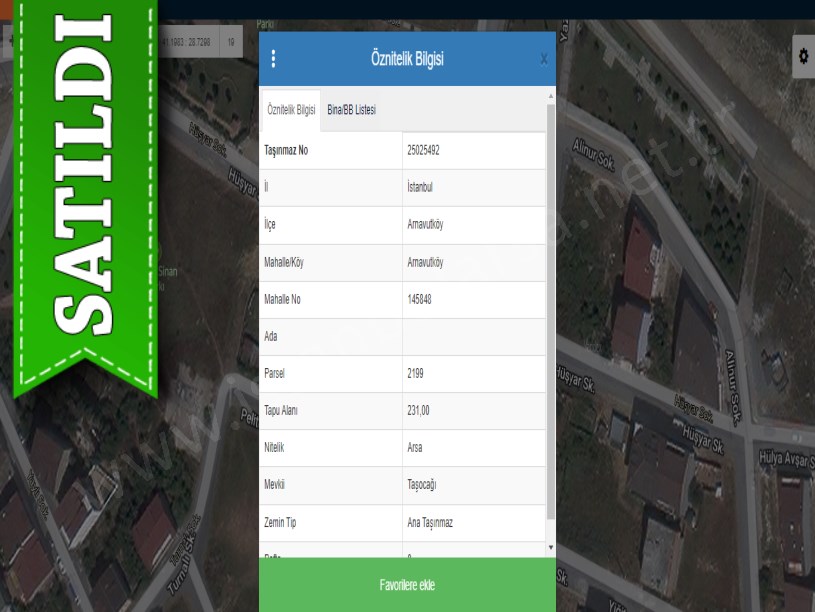This screenshot has height=612, width=815.
Task: Open map settings gear icon
Action: click(803, 57)
